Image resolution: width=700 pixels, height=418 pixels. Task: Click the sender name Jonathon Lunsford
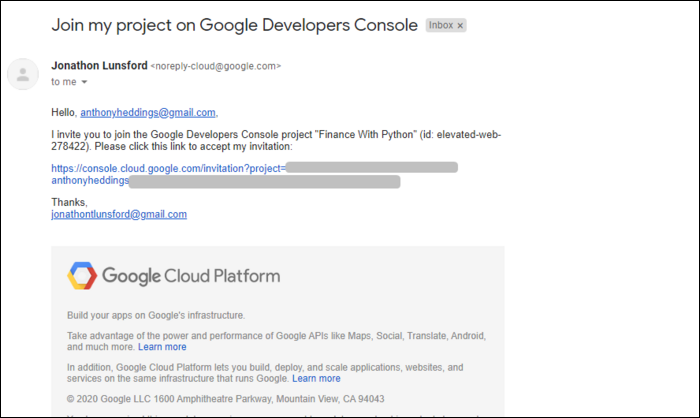99,66
